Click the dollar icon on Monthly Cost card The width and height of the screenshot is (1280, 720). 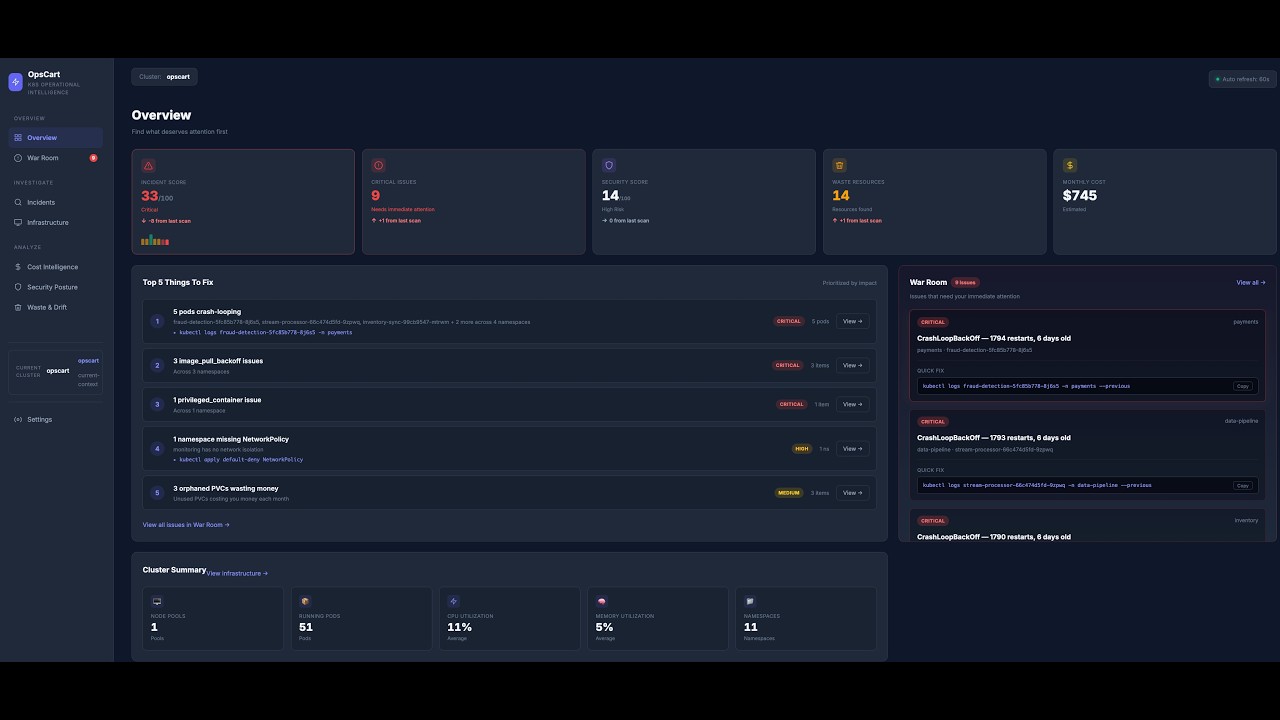coord(1070,165)
